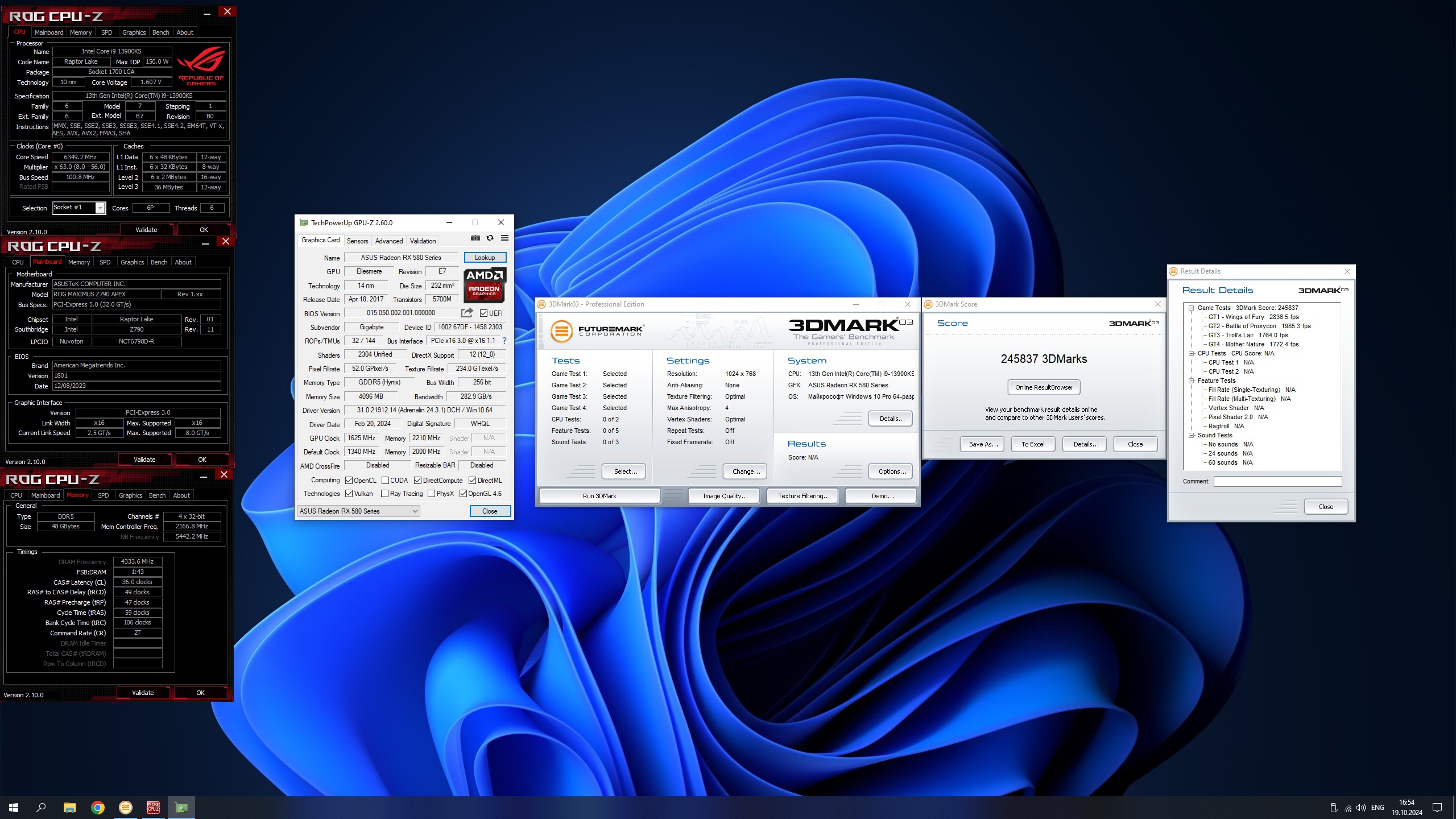
Task: Open SPD tab in bottom CPU-Z window
Action: coord(103,495)
